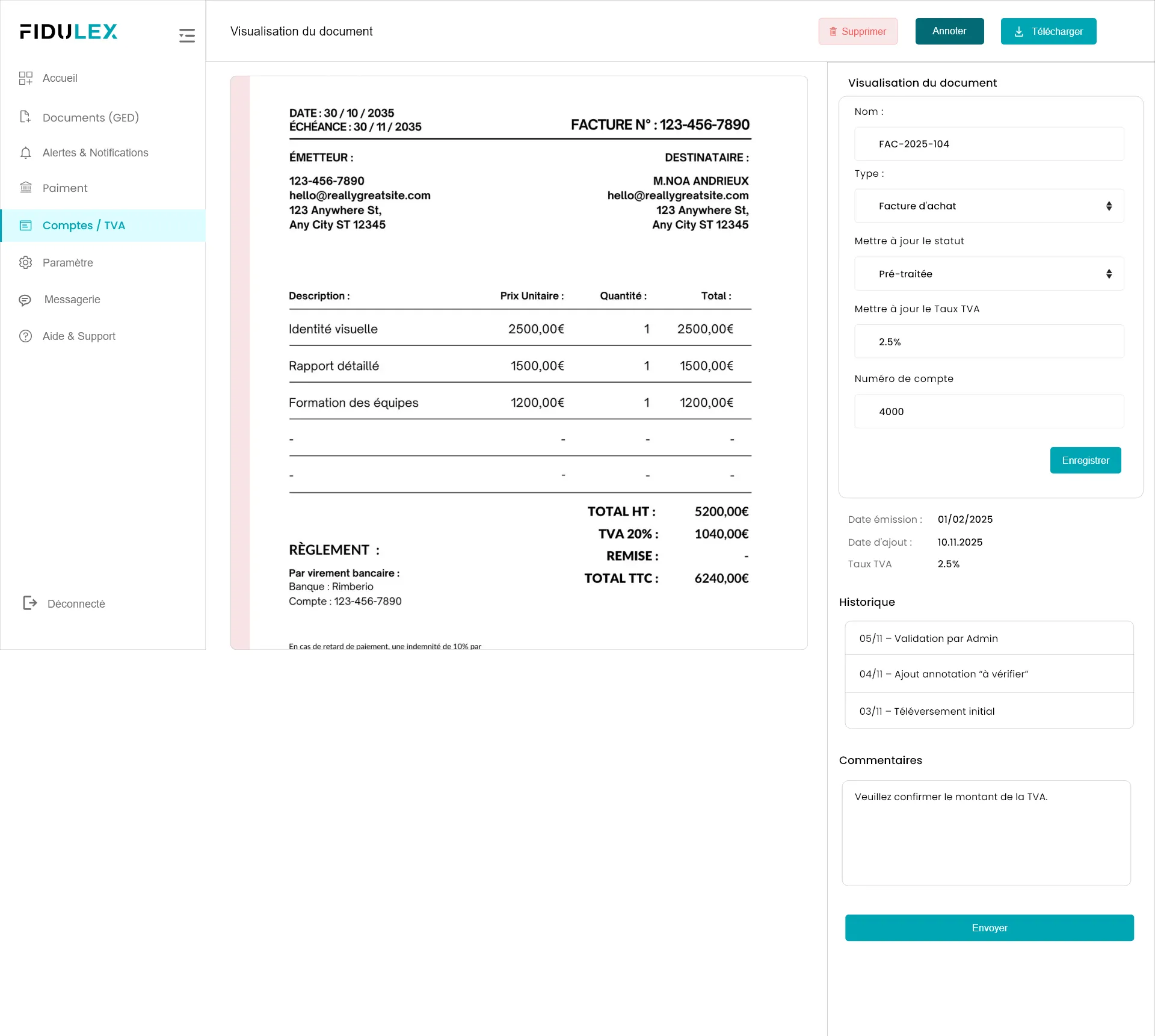Click the Numéro de compte field
This screenshot has height=1036, width=1155.
tap(988, 412)
